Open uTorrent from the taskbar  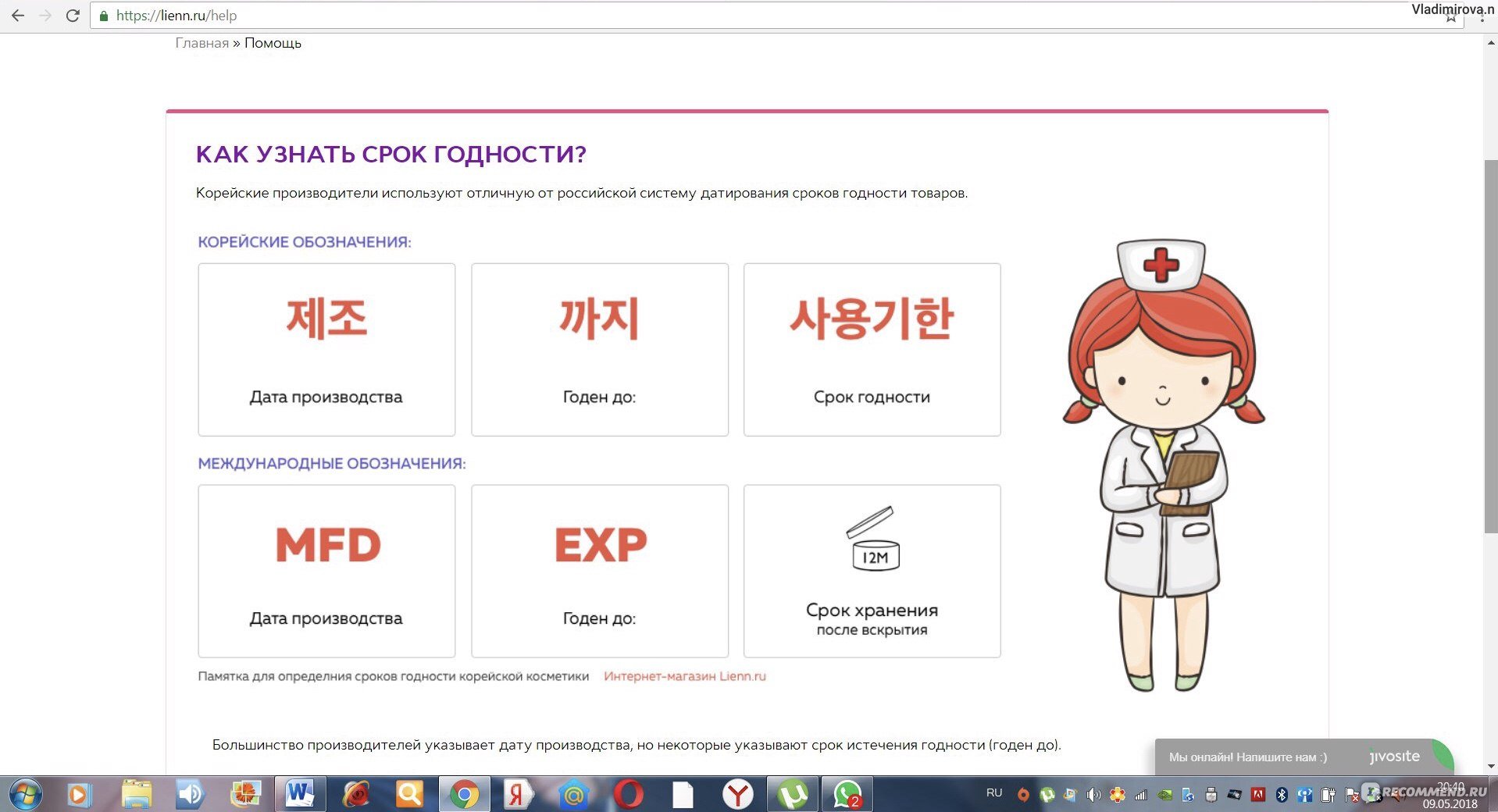tap(793, 794)
